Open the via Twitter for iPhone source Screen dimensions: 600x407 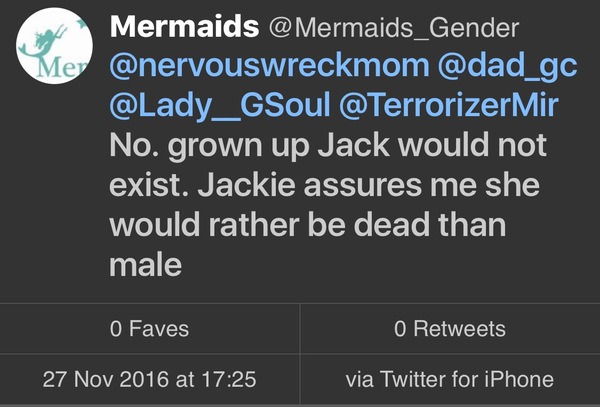[449, 380]
